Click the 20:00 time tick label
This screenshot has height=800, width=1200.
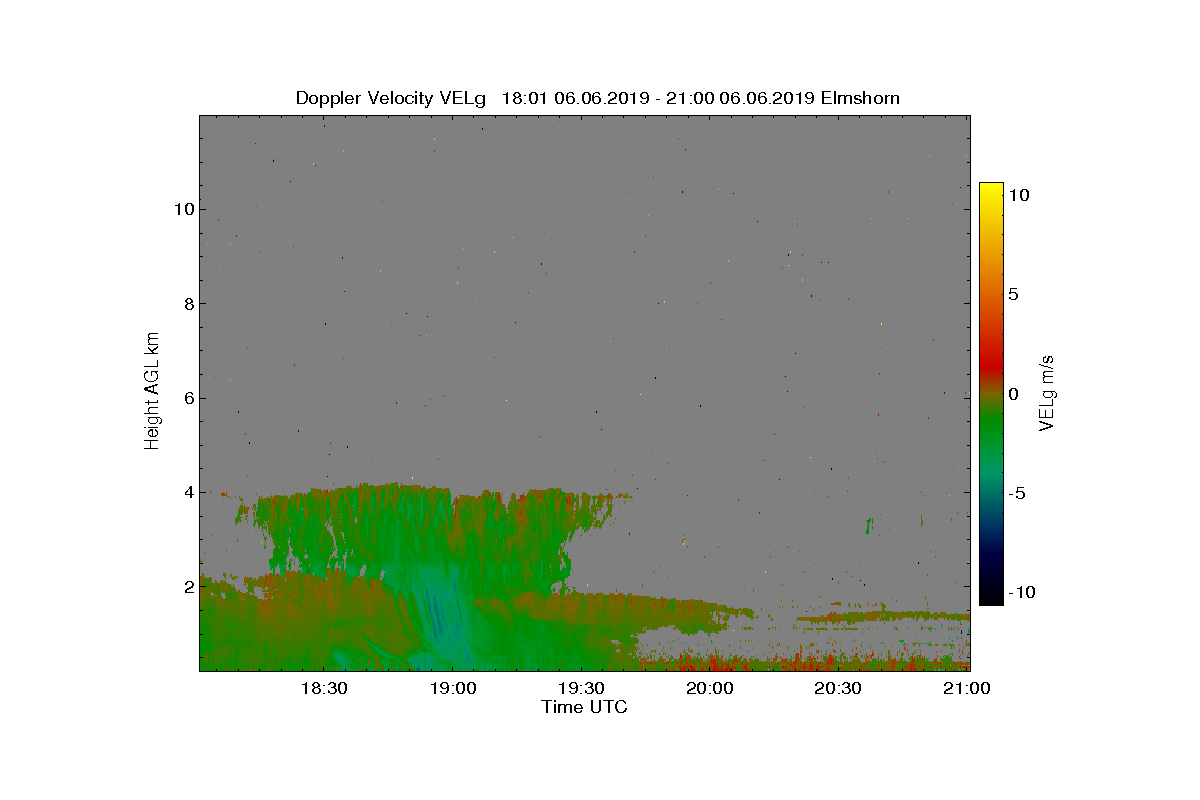click(x=710, y=688)
